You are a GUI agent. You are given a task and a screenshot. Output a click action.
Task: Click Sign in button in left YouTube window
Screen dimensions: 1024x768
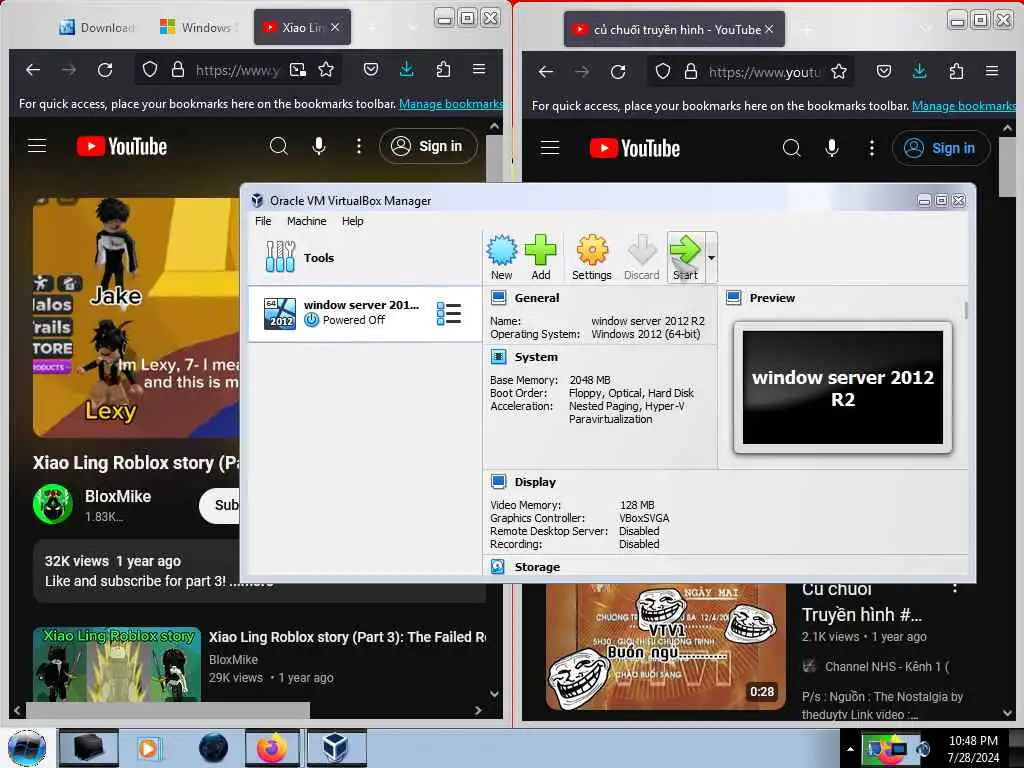428,146
